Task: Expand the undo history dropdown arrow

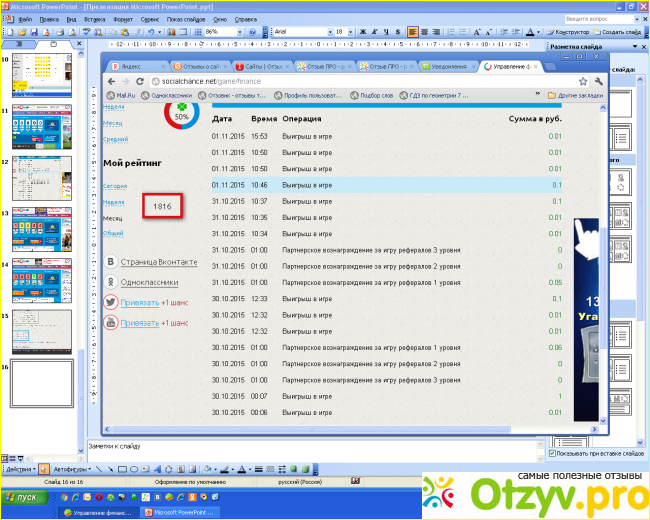Action: point(160,32)
